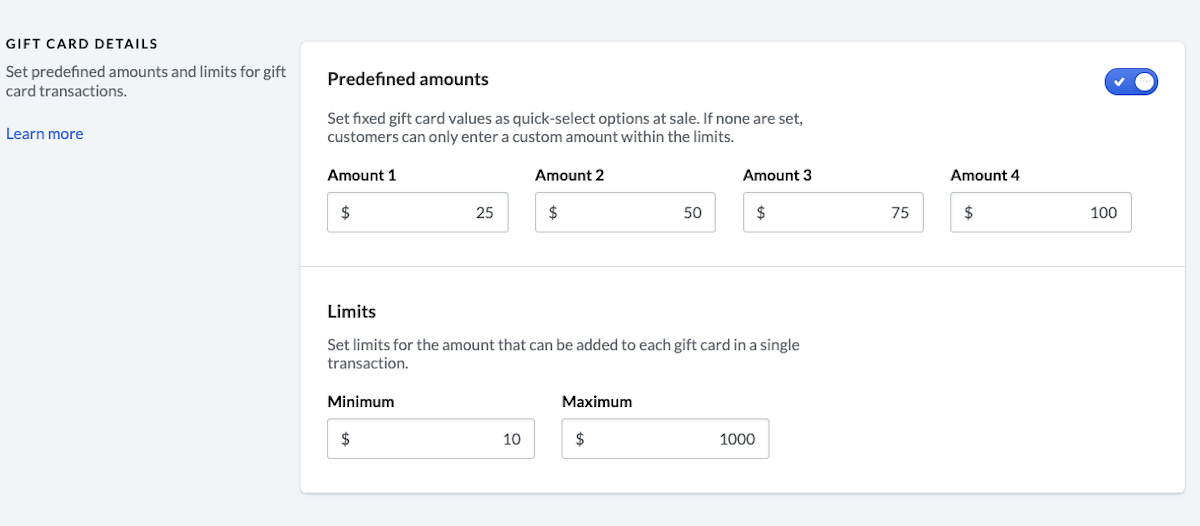The height and width of the screenshot is (526, 1200).
Task: Click the dollar sign in Amount 4
Action: [968, 212]
